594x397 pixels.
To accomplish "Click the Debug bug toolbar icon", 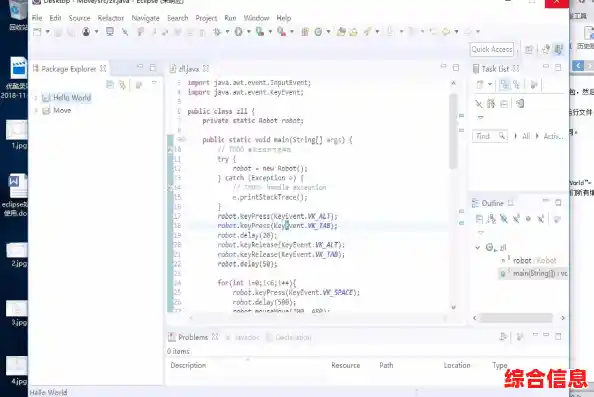I will tap(217, 32).
